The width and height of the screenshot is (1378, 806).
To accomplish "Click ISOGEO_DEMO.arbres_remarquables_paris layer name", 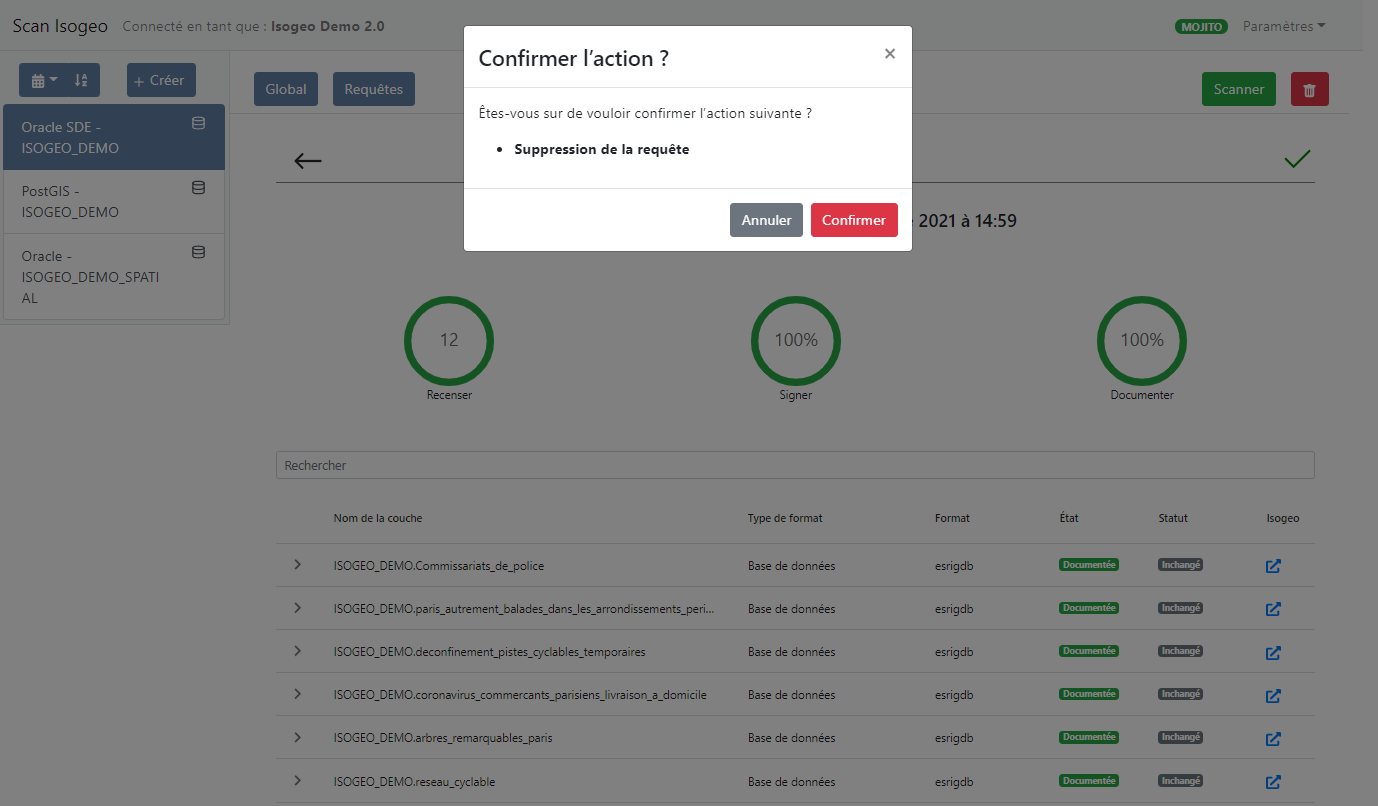I will pos(443,738).
